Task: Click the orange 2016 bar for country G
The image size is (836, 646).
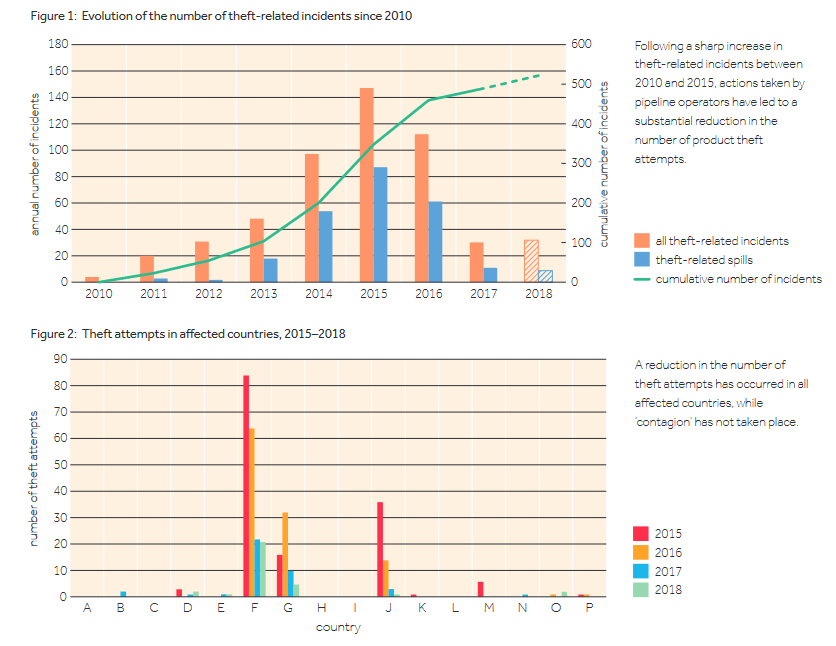Action: pos(285,554)
